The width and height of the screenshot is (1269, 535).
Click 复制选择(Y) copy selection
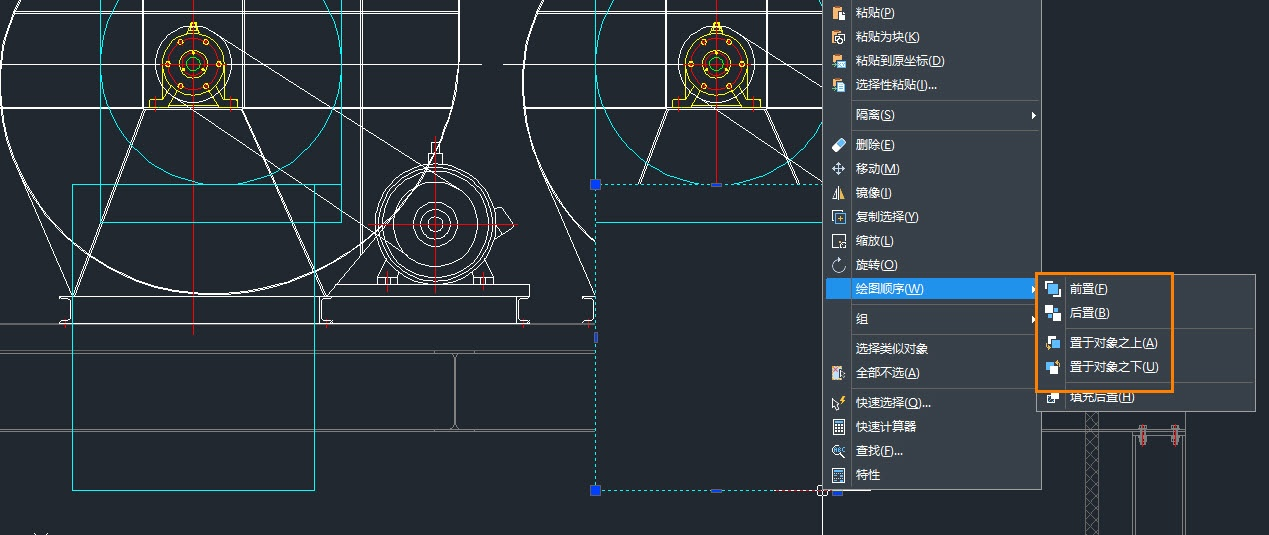point(931,217)
